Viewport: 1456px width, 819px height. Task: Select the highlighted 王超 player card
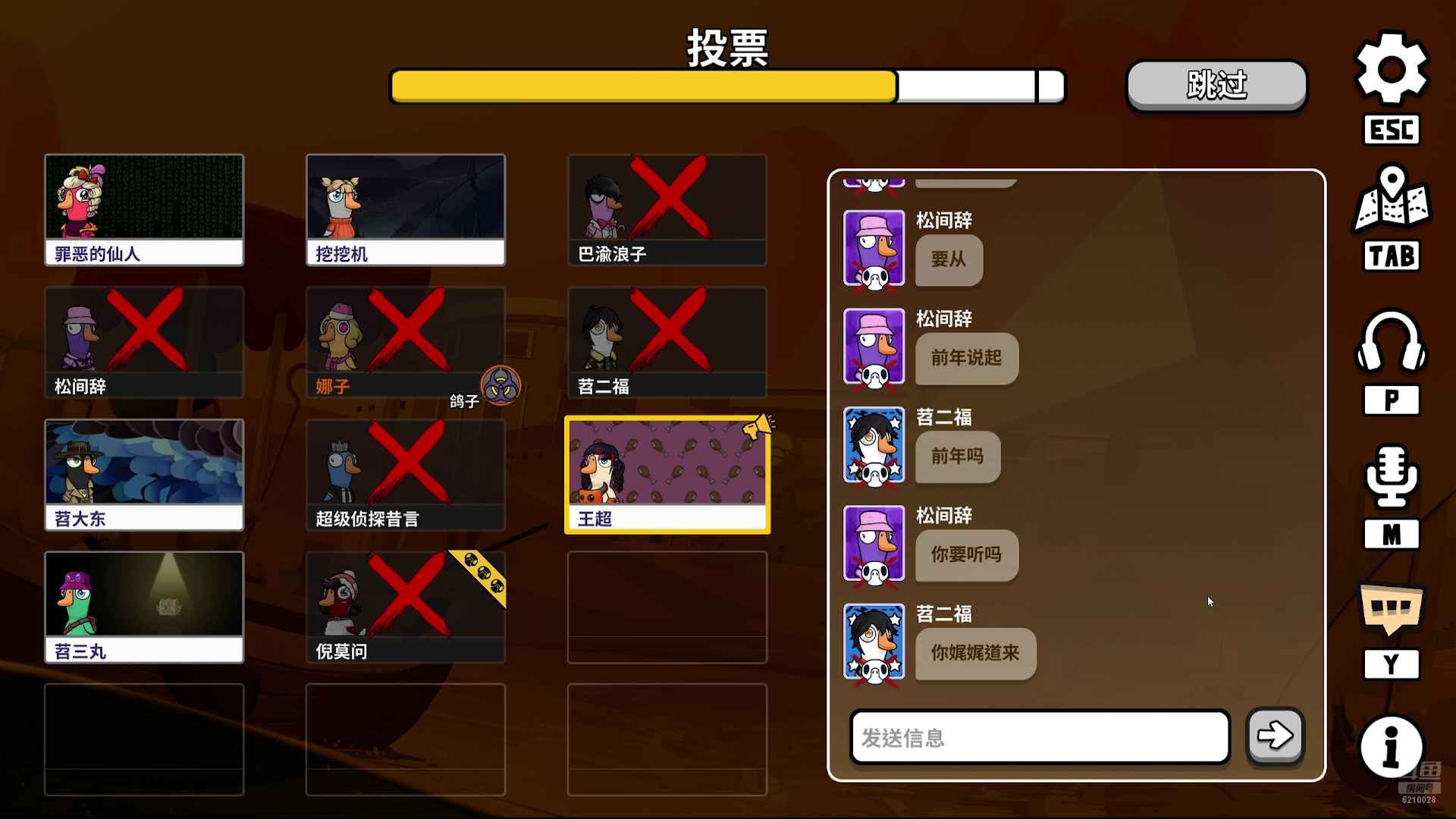(x=667, y=475)
